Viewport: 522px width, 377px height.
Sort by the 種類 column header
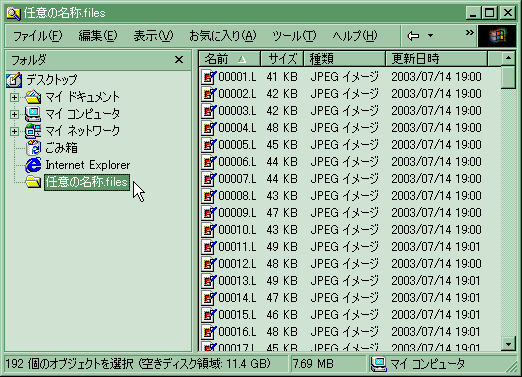click(x=344, y=59)
